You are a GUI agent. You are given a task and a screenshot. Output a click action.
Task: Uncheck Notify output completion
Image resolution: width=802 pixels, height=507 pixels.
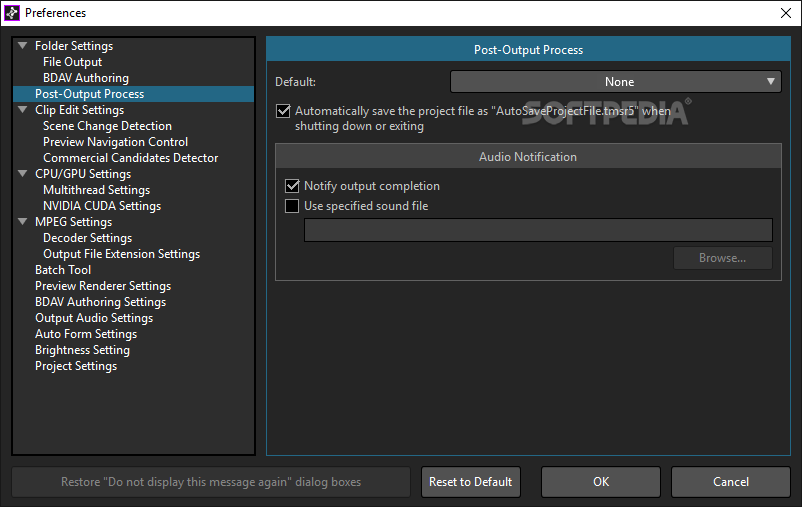292,186
